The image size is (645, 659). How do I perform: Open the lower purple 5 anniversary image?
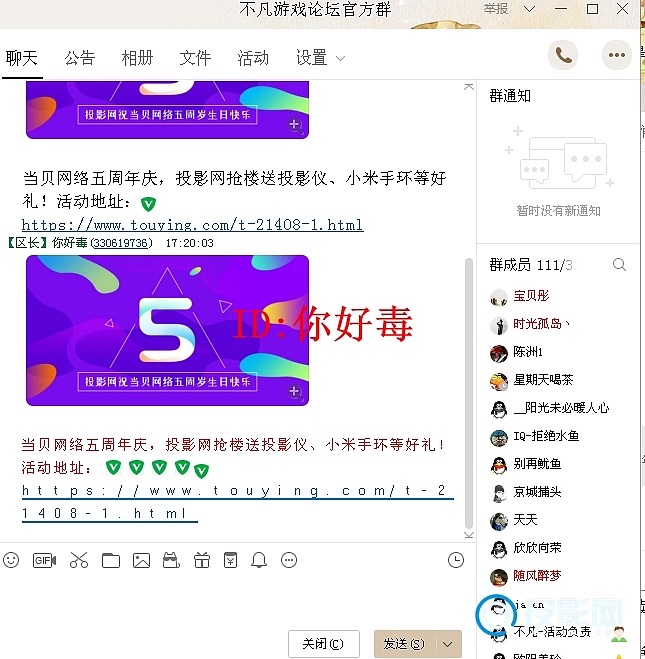click(x=167, y=330)
